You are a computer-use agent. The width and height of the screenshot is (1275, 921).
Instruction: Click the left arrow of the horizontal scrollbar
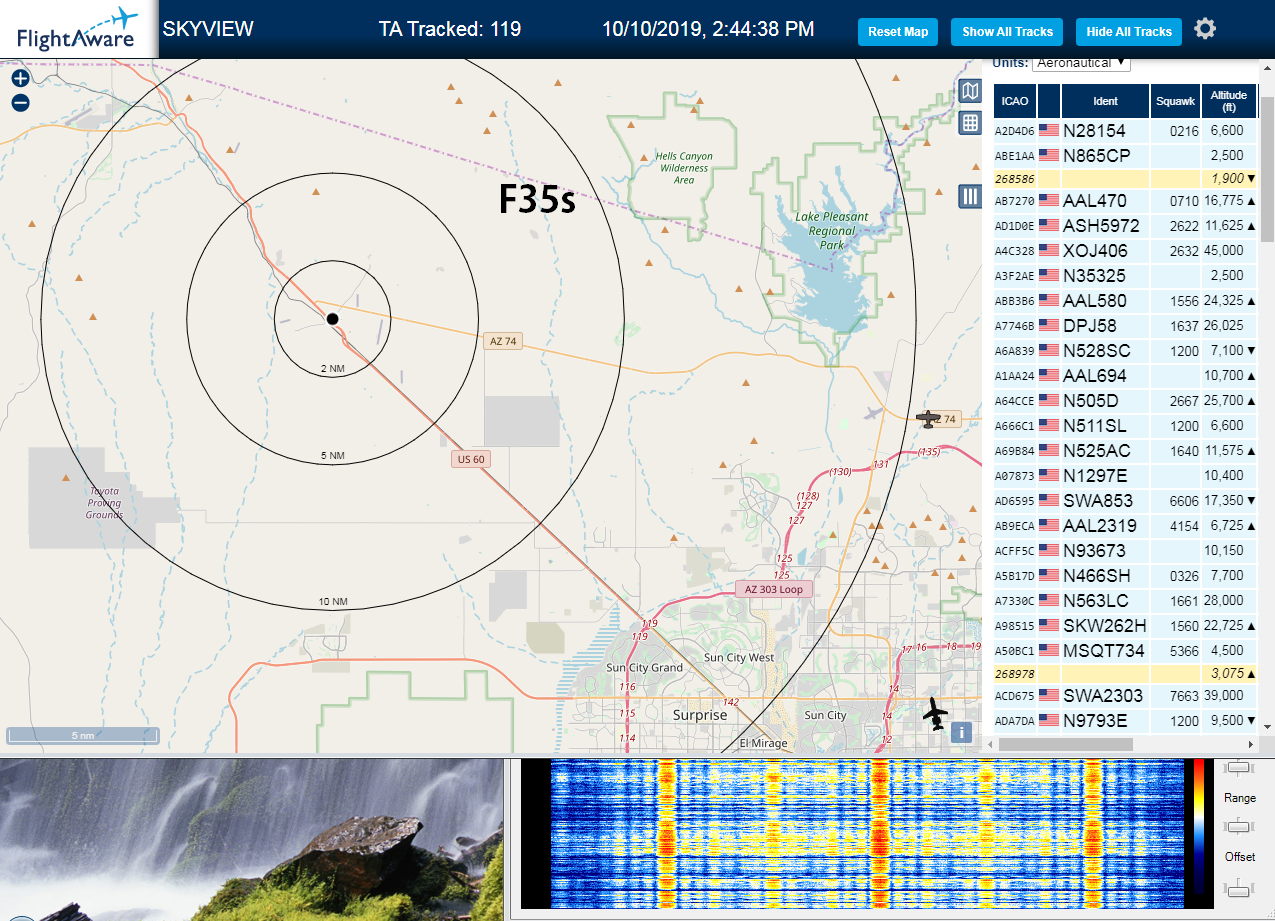[989, 744]
